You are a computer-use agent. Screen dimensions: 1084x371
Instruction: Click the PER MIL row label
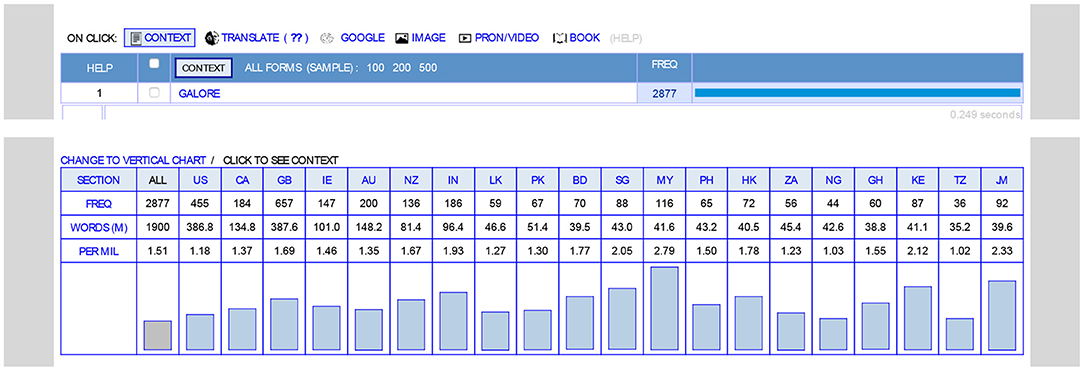[98, 252]
